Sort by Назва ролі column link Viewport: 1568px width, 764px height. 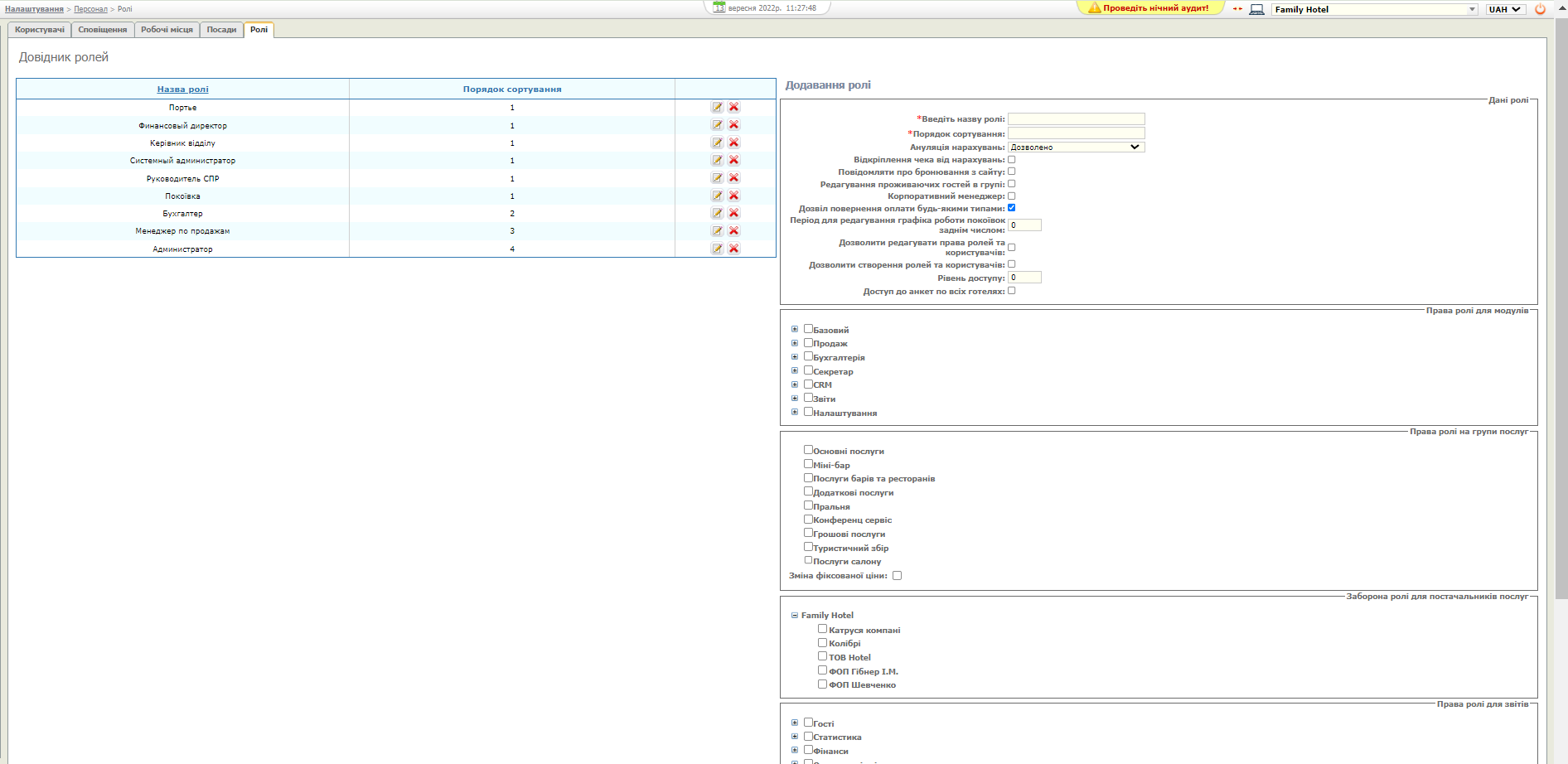[182, 89]
